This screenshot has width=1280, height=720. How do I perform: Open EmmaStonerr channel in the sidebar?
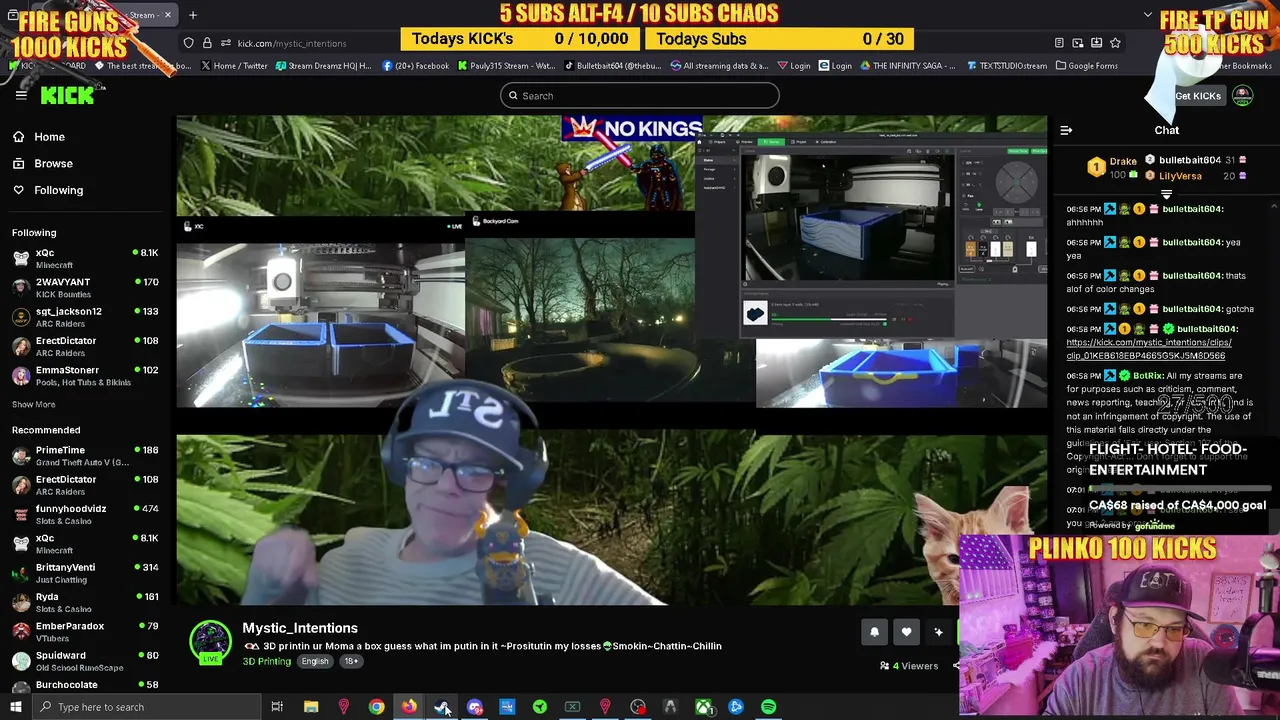click(x=85, y=375)
